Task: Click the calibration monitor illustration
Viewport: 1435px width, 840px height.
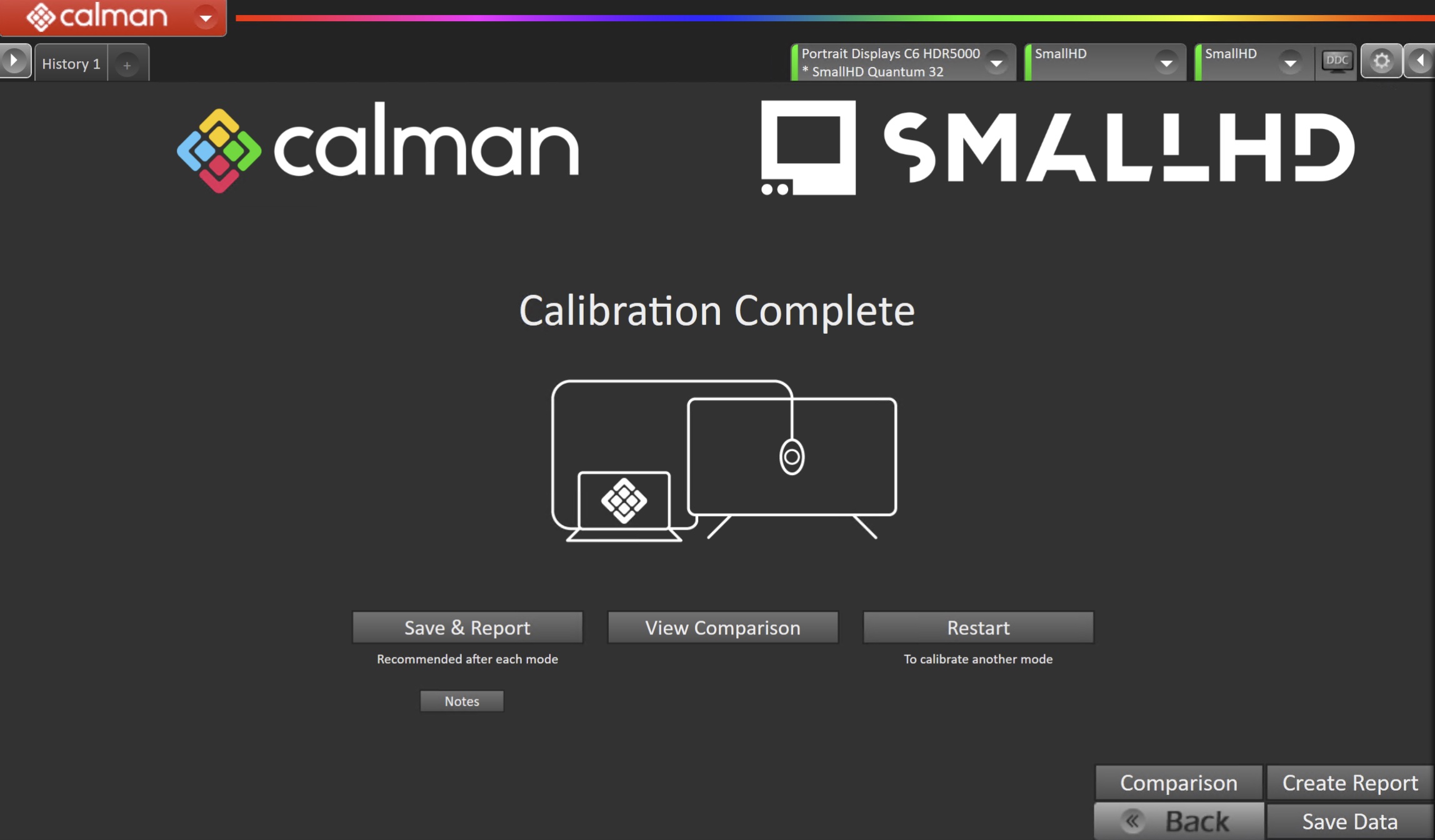Action: [724, 460]
